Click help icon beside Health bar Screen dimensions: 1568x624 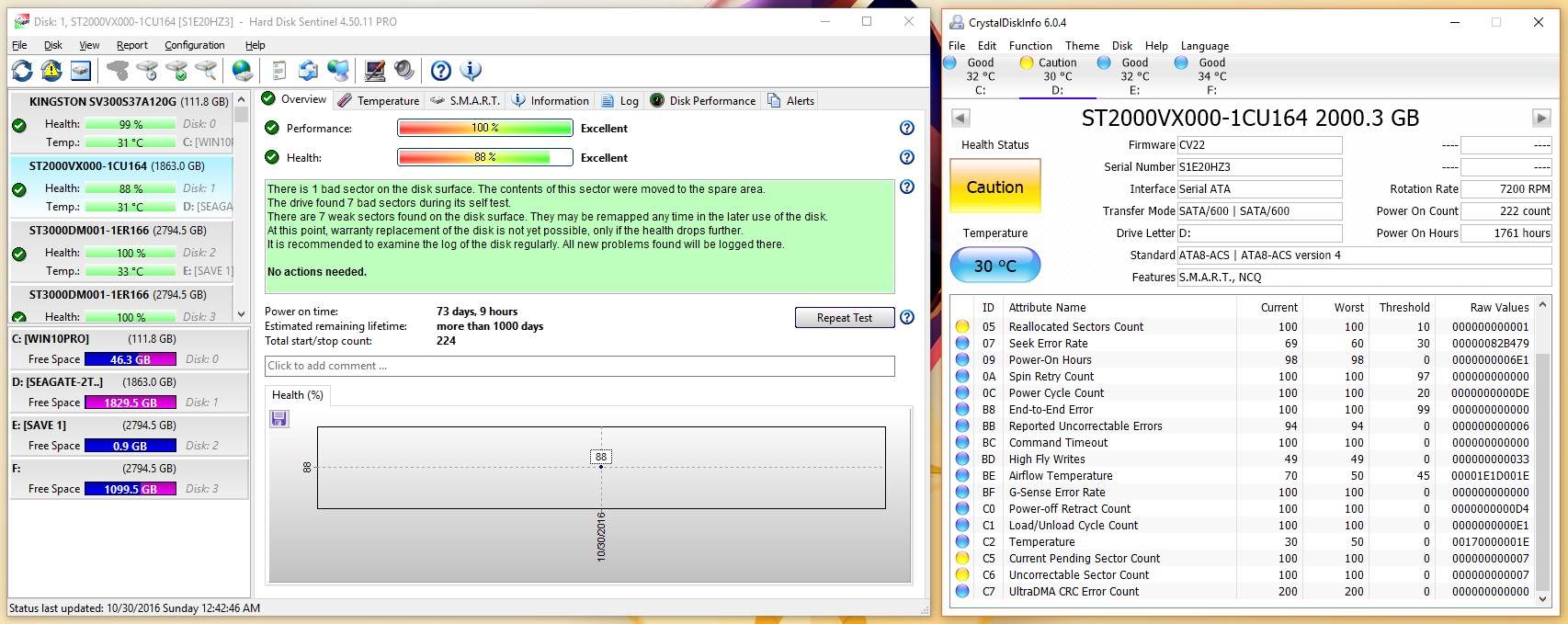coord(907,157)
